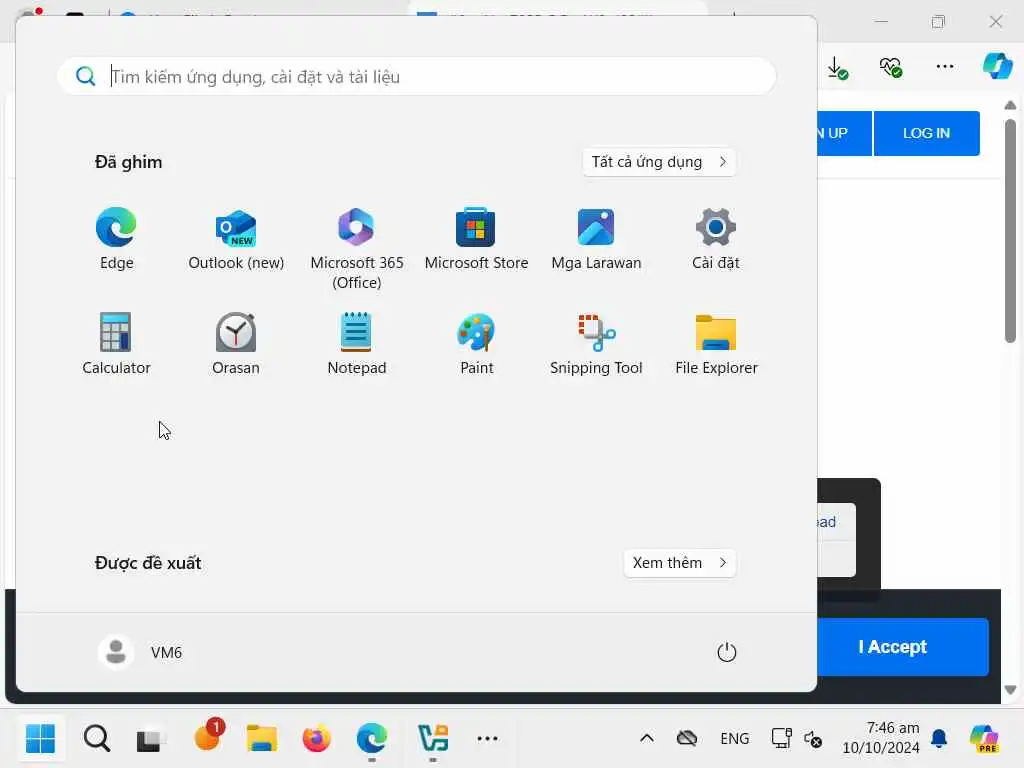Launch Snipping Tool
The height and width of the screenshot is (768, 1024).
[x=596, y=344]
